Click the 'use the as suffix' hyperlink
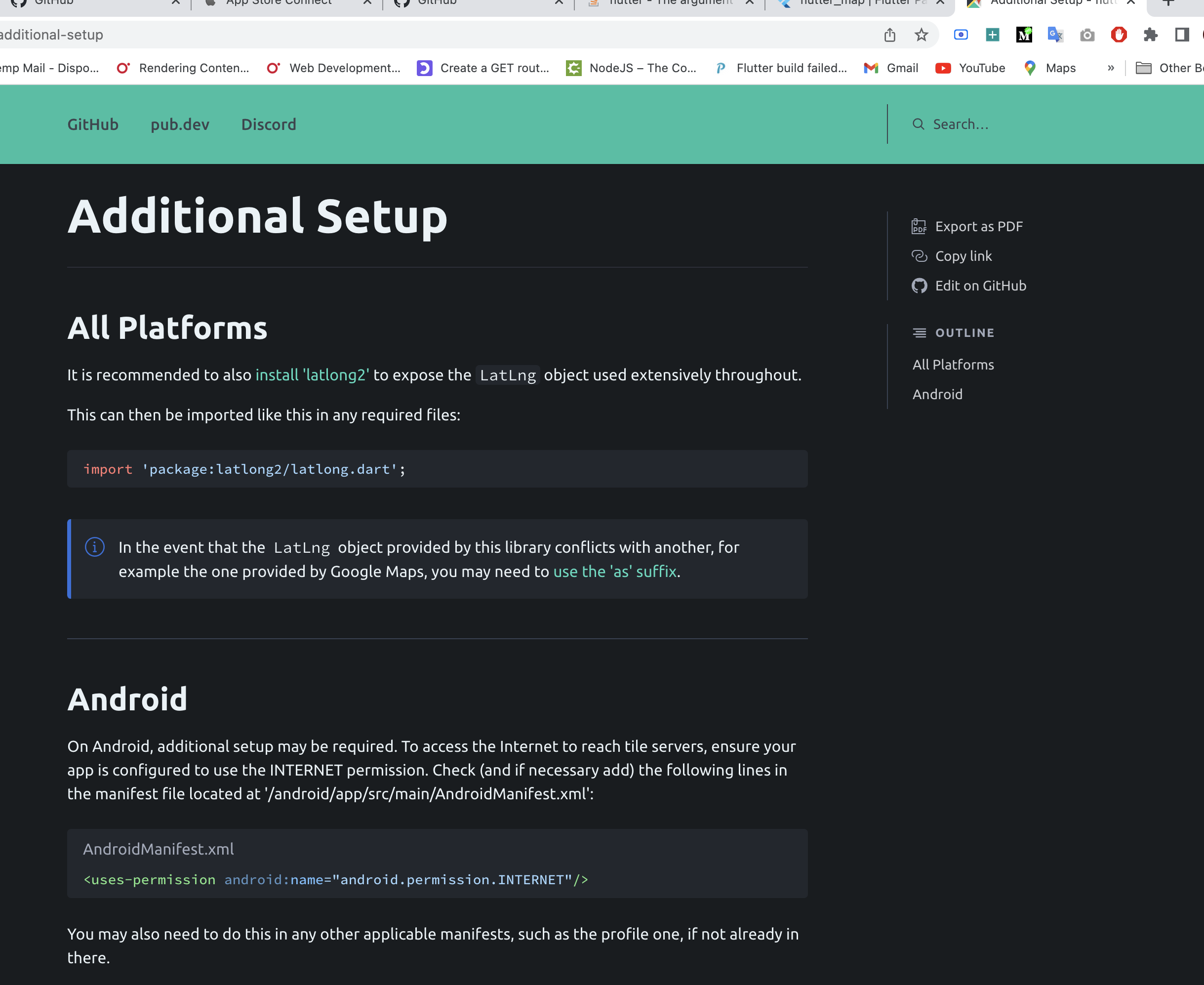 pos(615,572)
